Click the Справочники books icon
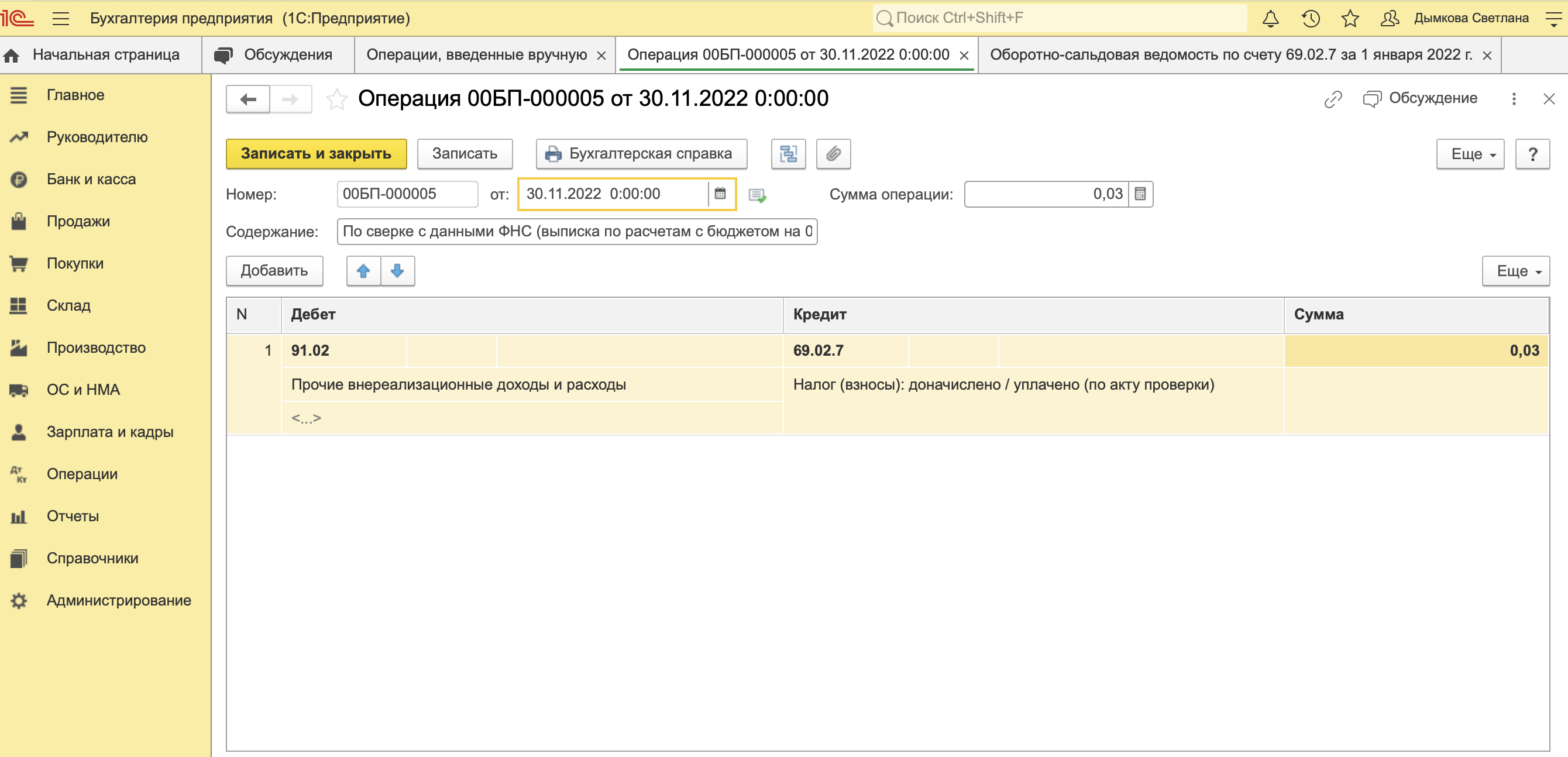Viewport: 1568px width, 757px height. pos(19,558)
